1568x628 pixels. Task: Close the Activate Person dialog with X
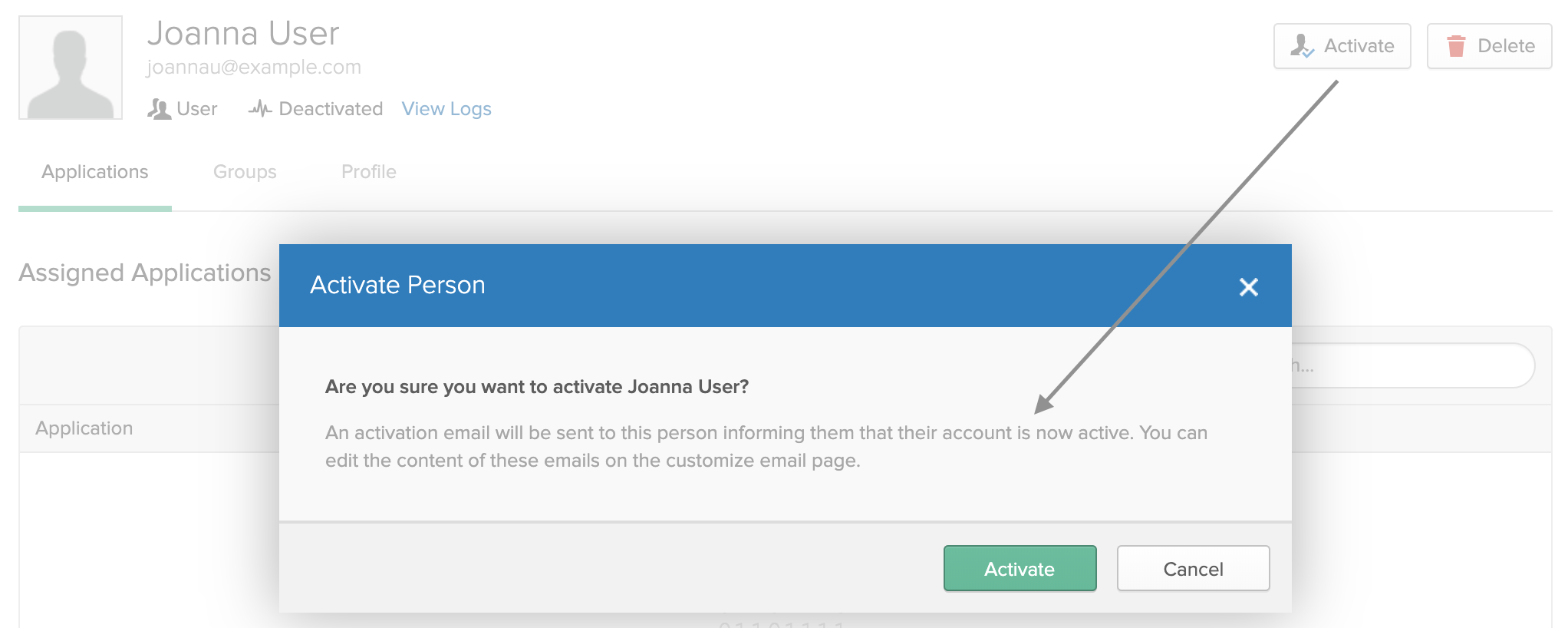1248,287
